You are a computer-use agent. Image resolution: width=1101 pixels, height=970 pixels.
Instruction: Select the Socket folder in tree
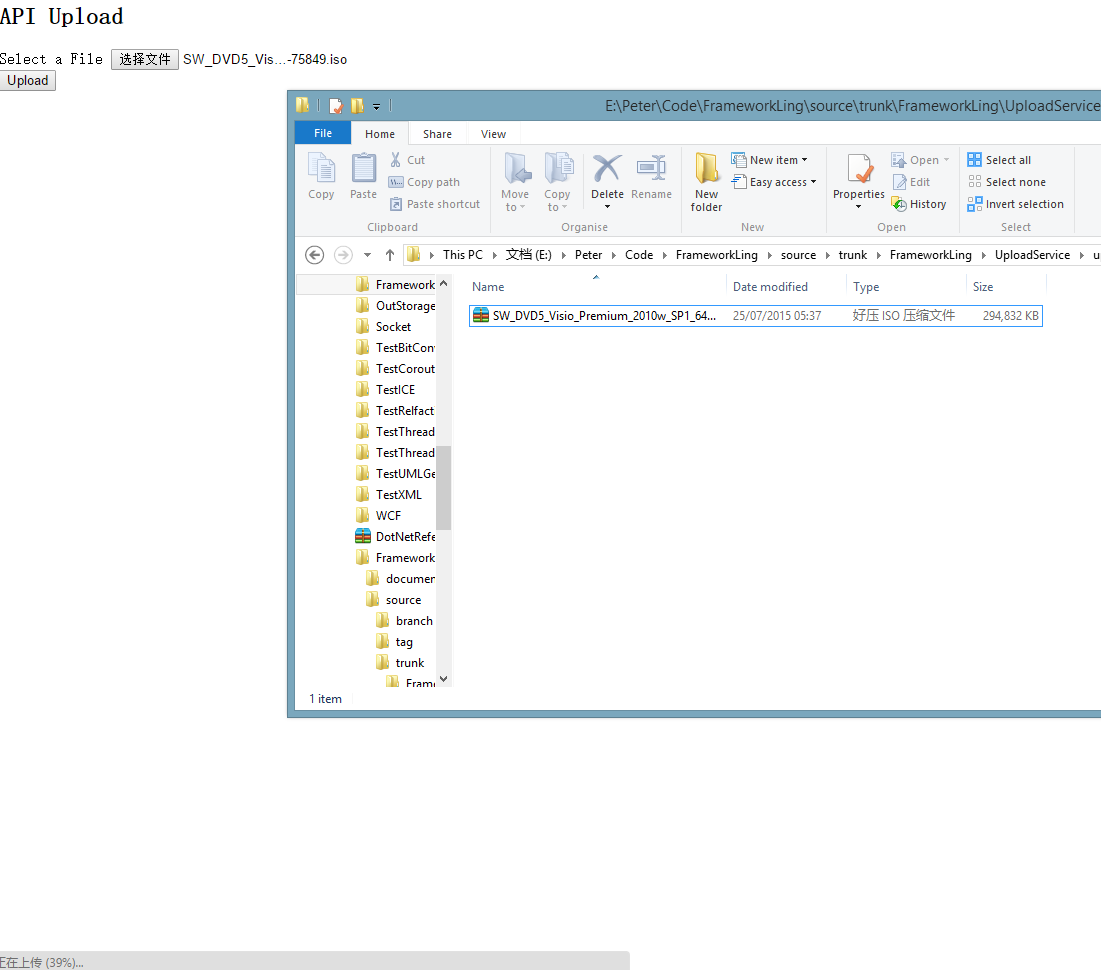383,327
